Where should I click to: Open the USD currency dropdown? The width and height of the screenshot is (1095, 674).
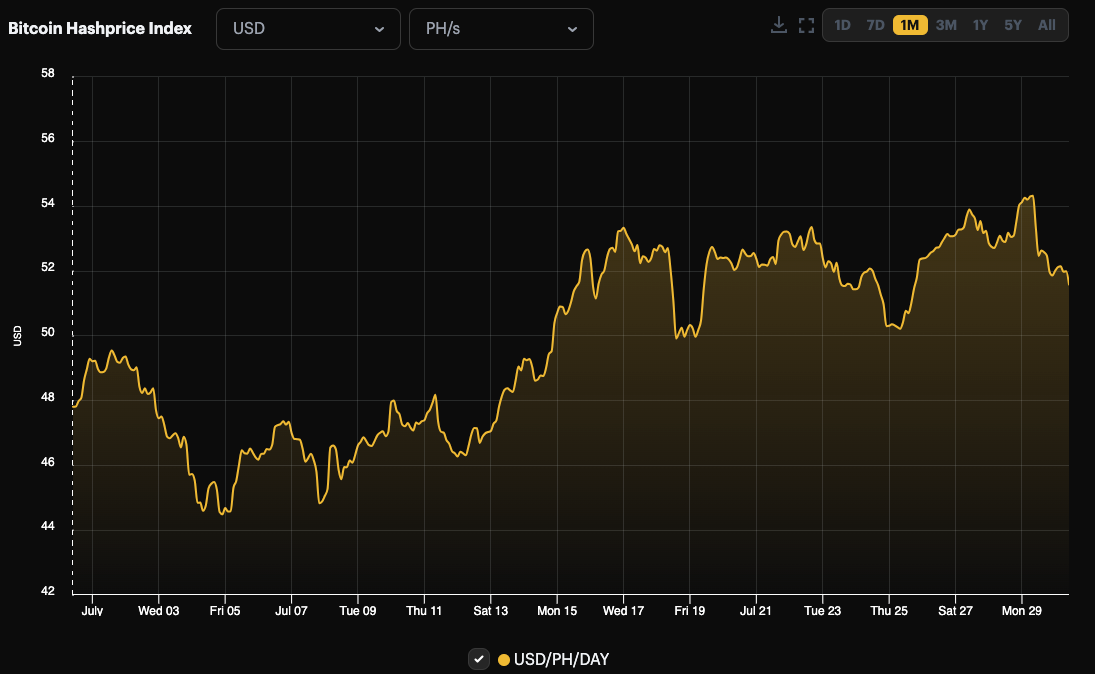308,29
